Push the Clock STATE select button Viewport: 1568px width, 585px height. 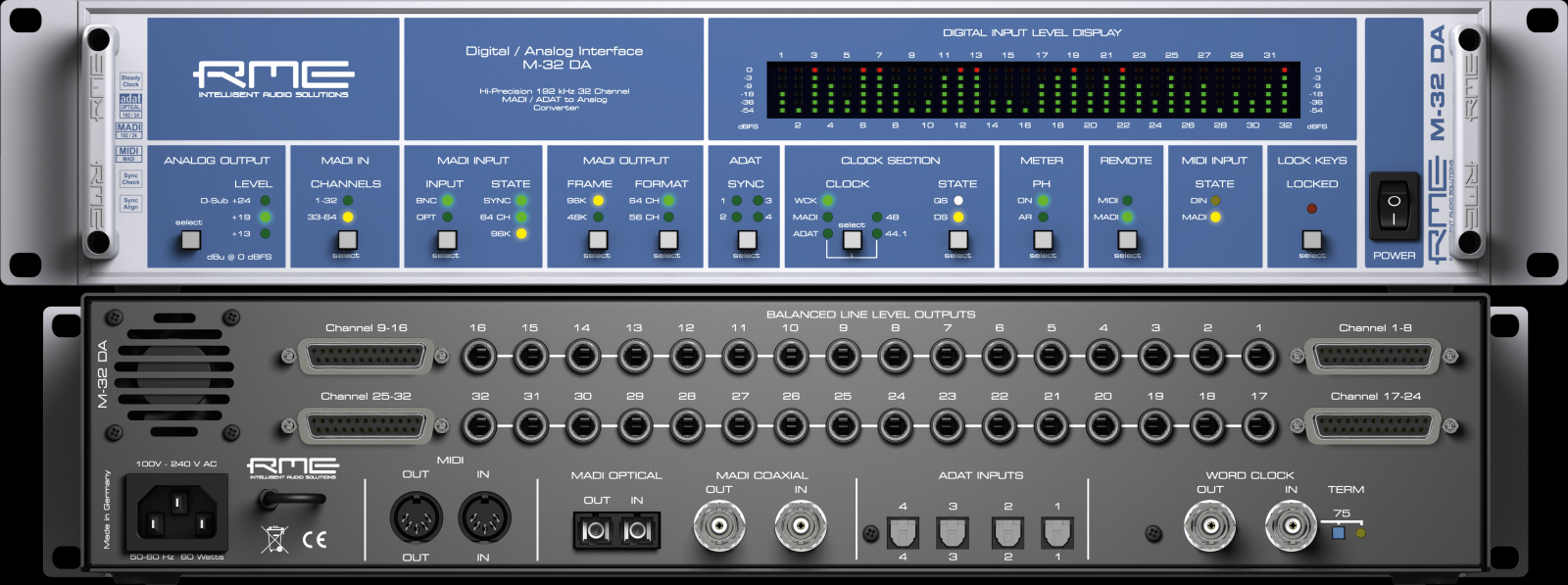(x=958, y=239)
